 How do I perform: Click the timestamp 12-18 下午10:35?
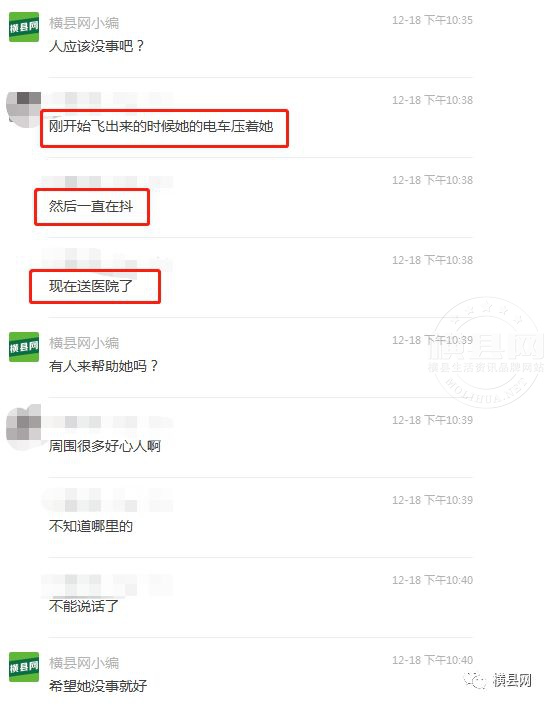(x=432, y=20)
